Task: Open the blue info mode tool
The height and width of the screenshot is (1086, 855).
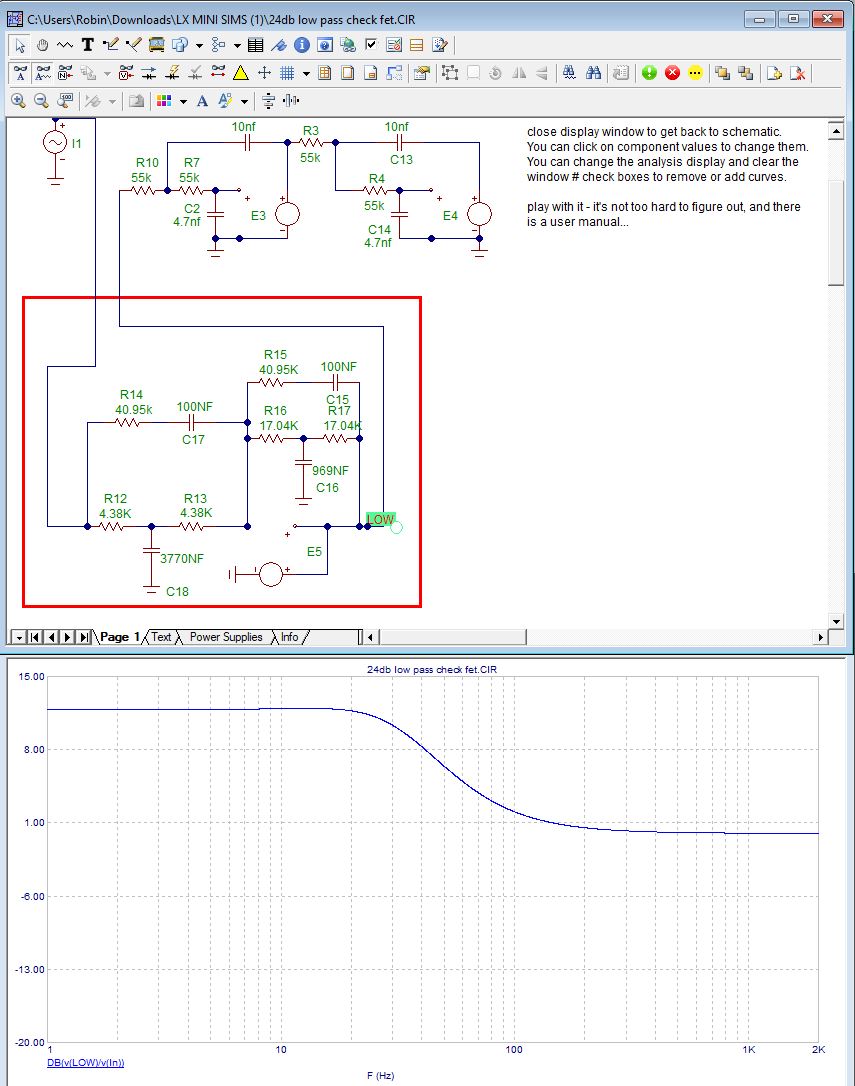Action: click(x=301, y=45)
